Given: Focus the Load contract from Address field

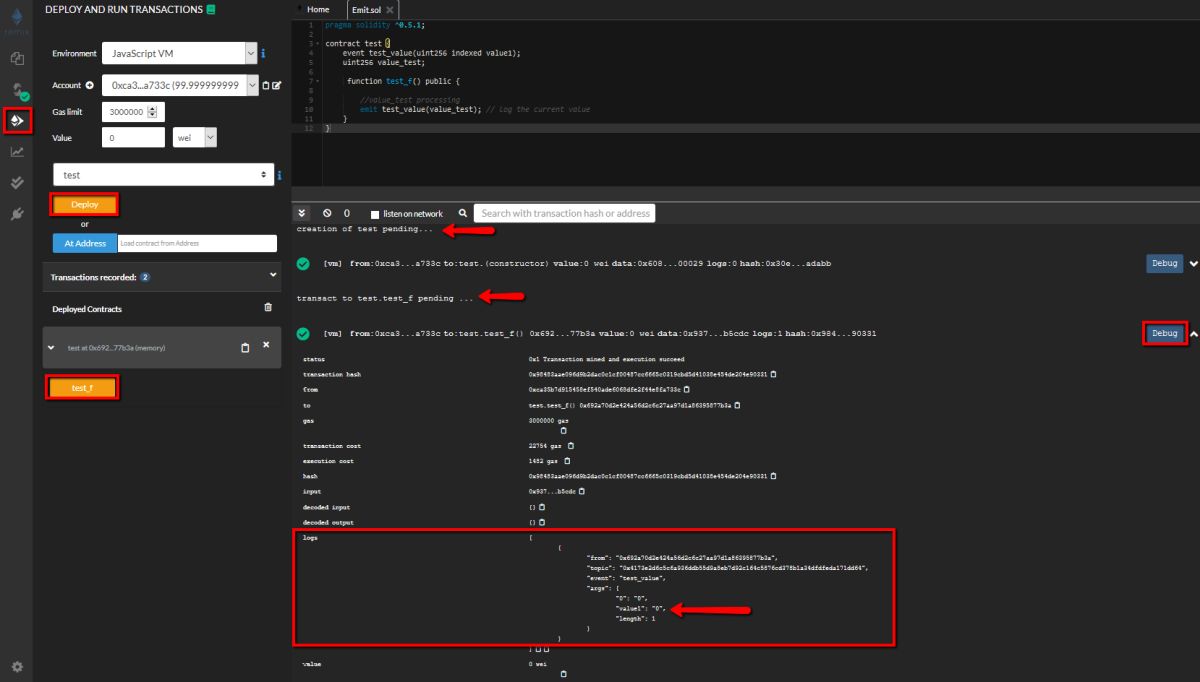Looking at the screenshot, I should coord(197,243).
